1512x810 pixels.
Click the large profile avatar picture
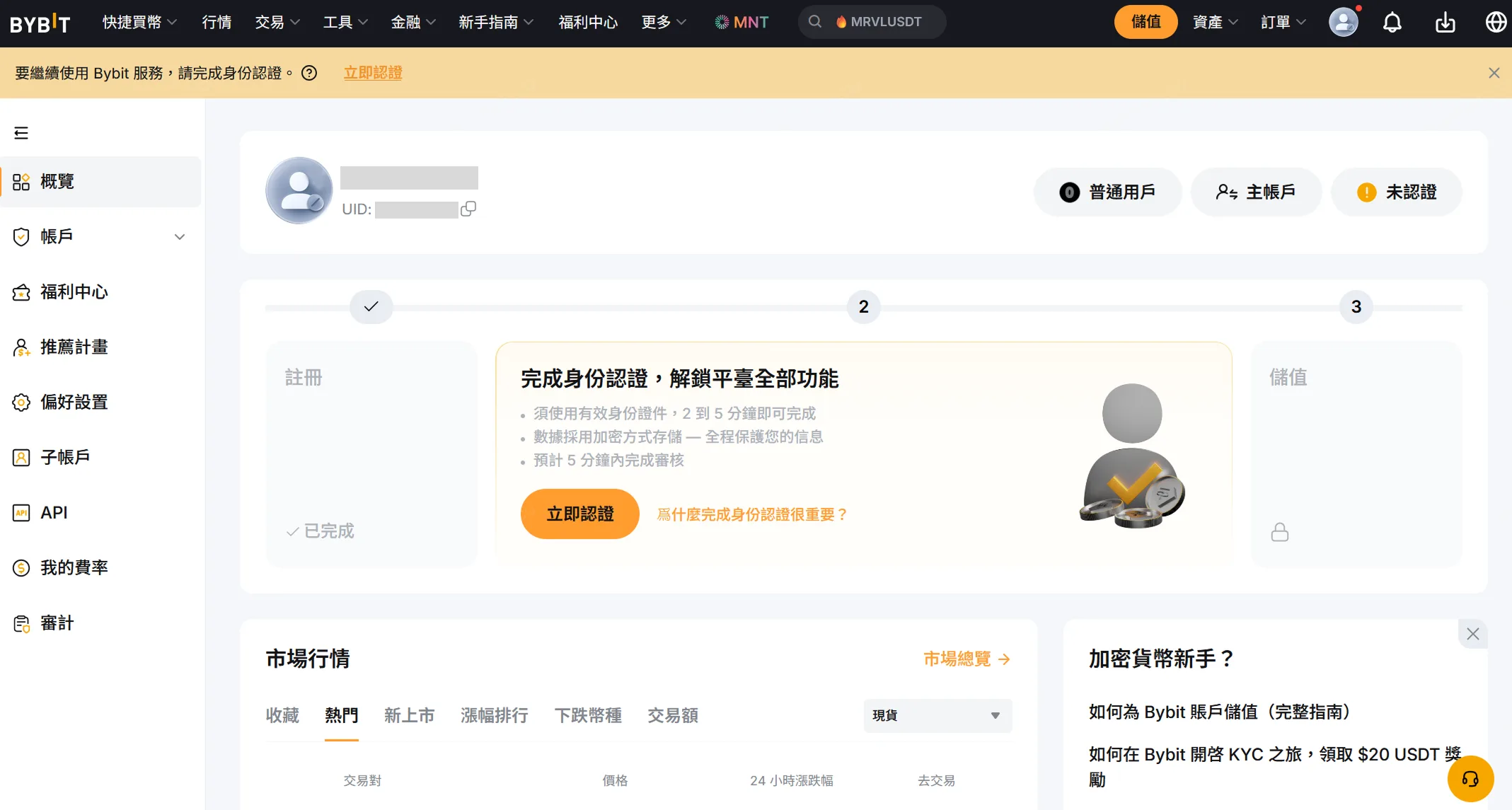(299, 190)
